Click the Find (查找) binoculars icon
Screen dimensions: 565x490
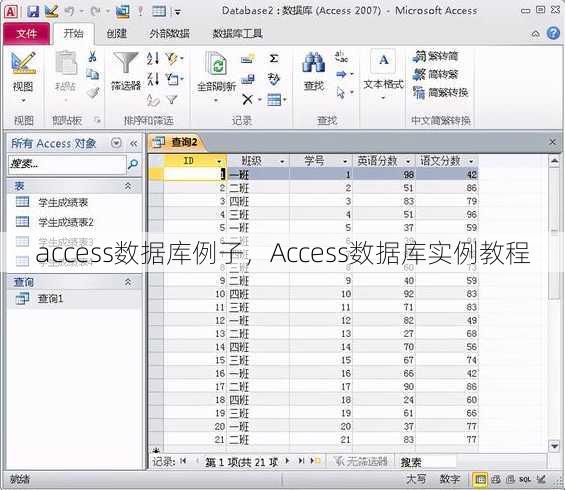(313, 71)
